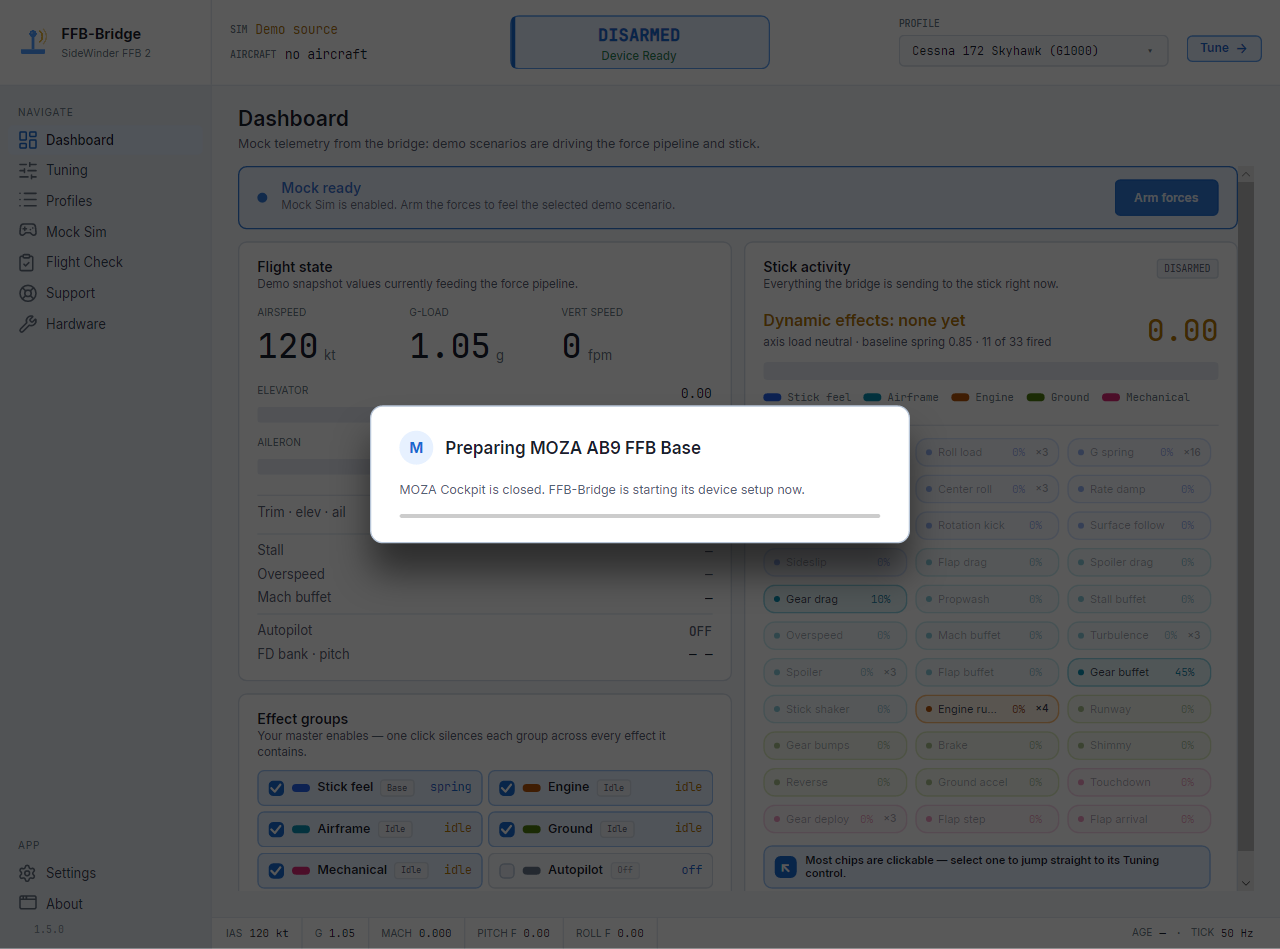This screenshot has width=1280, height=949.
Task: Select the Roll load chip
Action: click(986, 452)
